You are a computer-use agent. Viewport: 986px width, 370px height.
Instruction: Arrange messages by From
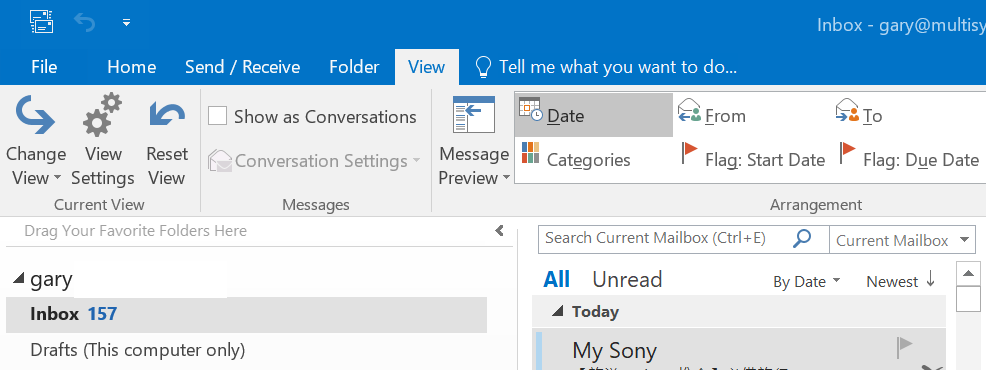[712, 115]
